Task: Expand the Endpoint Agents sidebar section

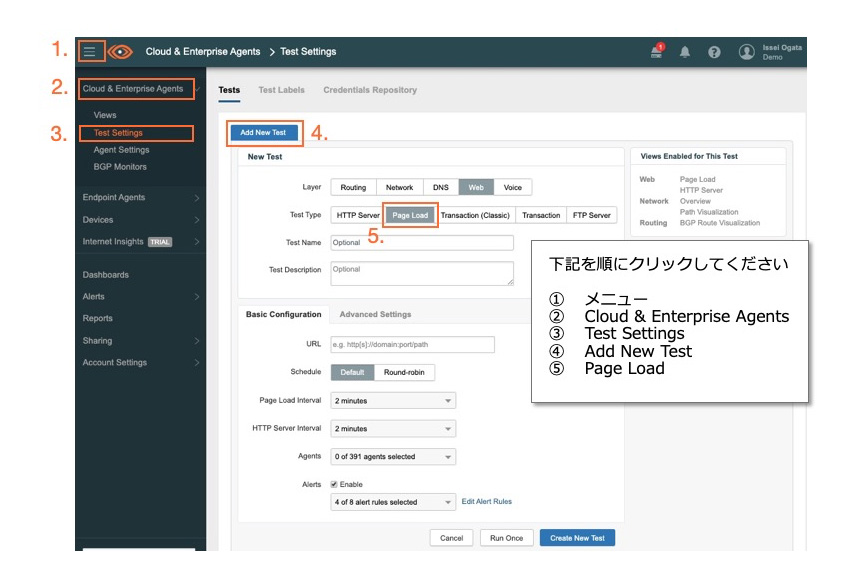Action: (x=140, y=197)
